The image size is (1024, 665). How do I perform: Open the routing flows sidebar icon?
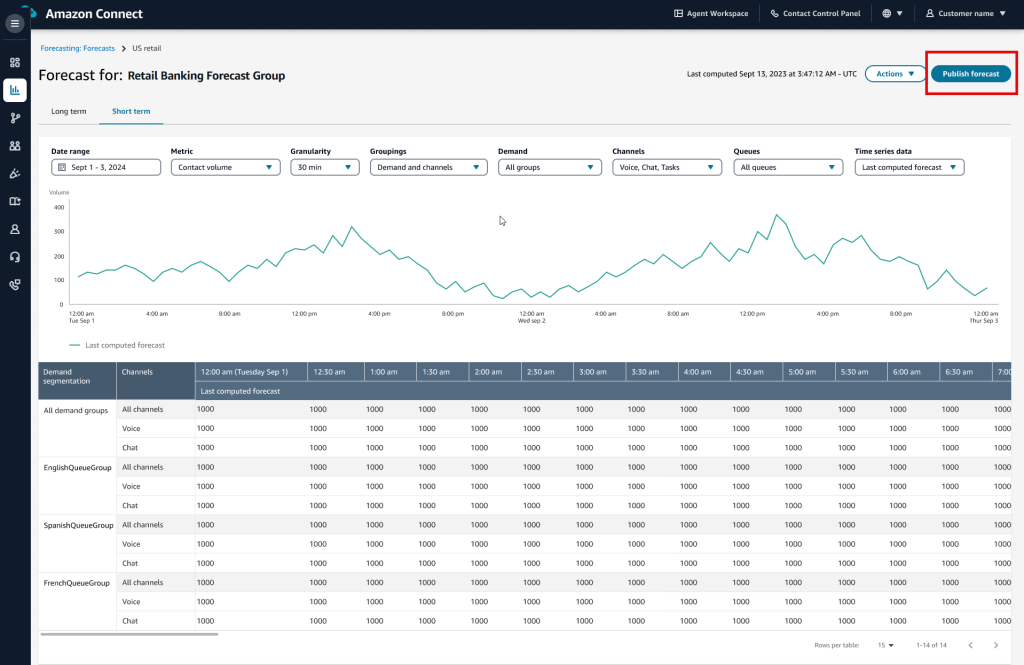pyautogui.click(x=15, y=118)
